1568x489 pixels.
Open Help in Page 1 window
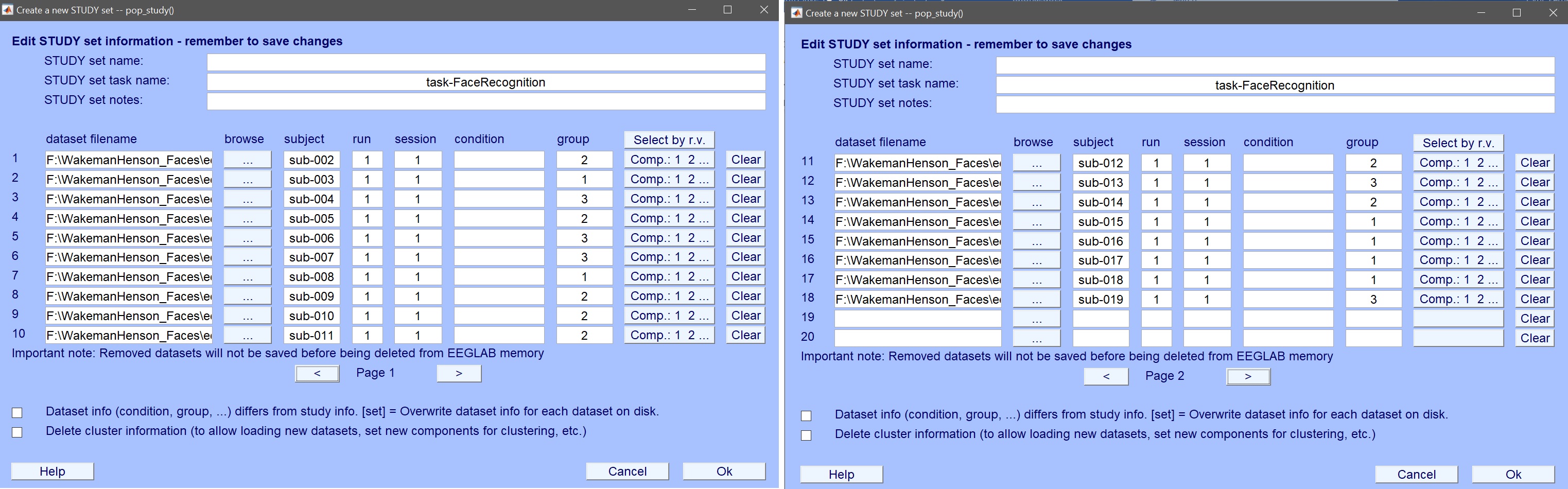coord(53,471)
